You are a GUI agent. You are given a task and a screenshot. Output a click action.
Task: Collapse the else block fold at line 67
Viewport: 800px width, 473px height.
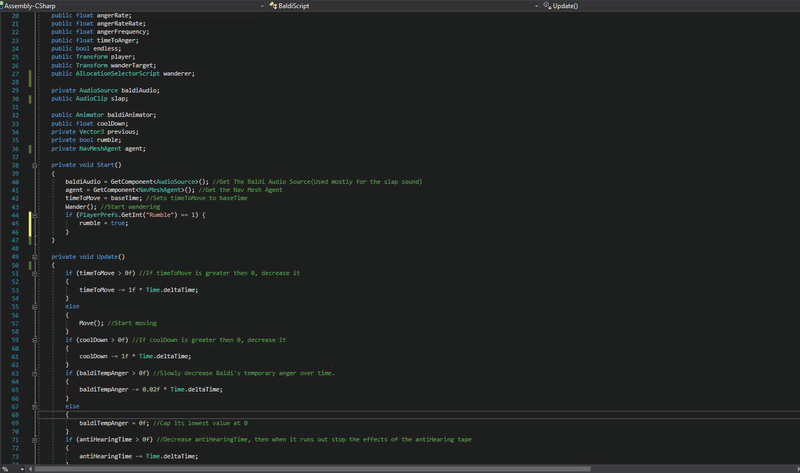click(x=35, y=407)
